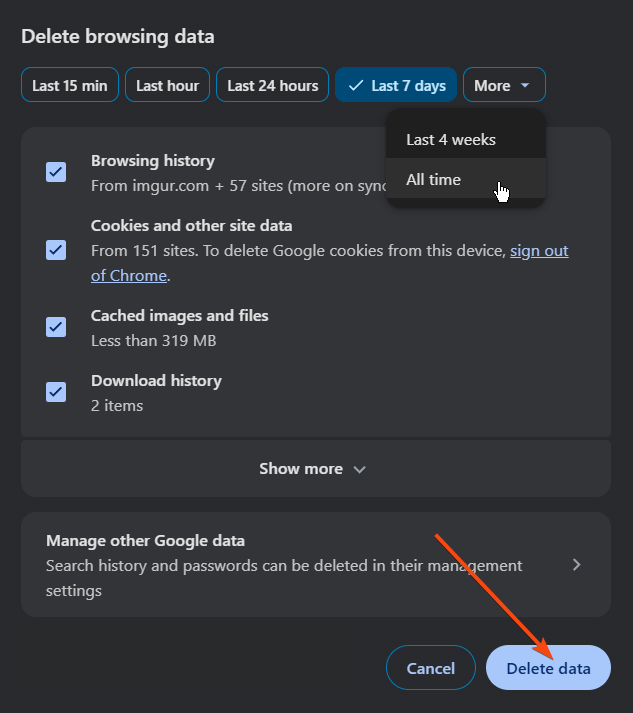This screenshot has height=713, width=633.
Task: Switch to the Last hour time range
Action: pyautogui.click(x=167, y=86)
